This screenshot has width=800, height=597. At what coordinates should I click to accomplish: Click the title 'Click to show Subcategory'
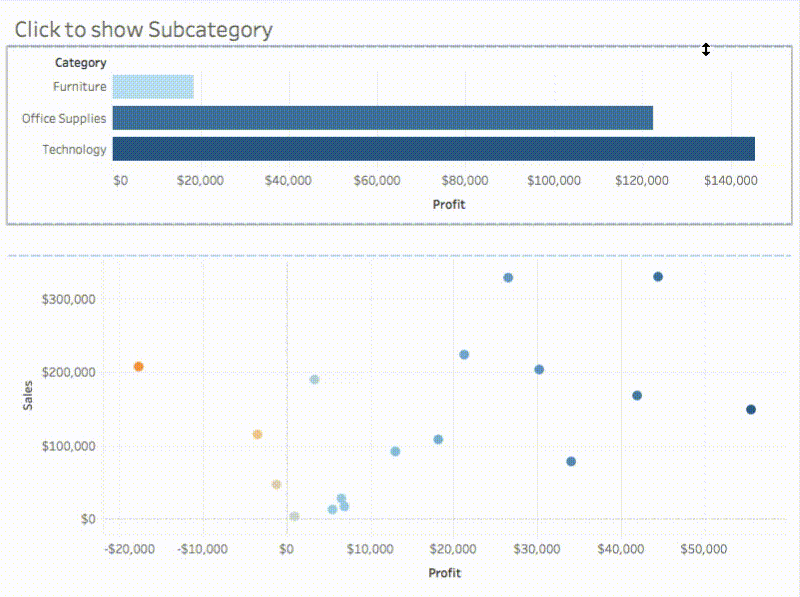(x=143, y=30)
